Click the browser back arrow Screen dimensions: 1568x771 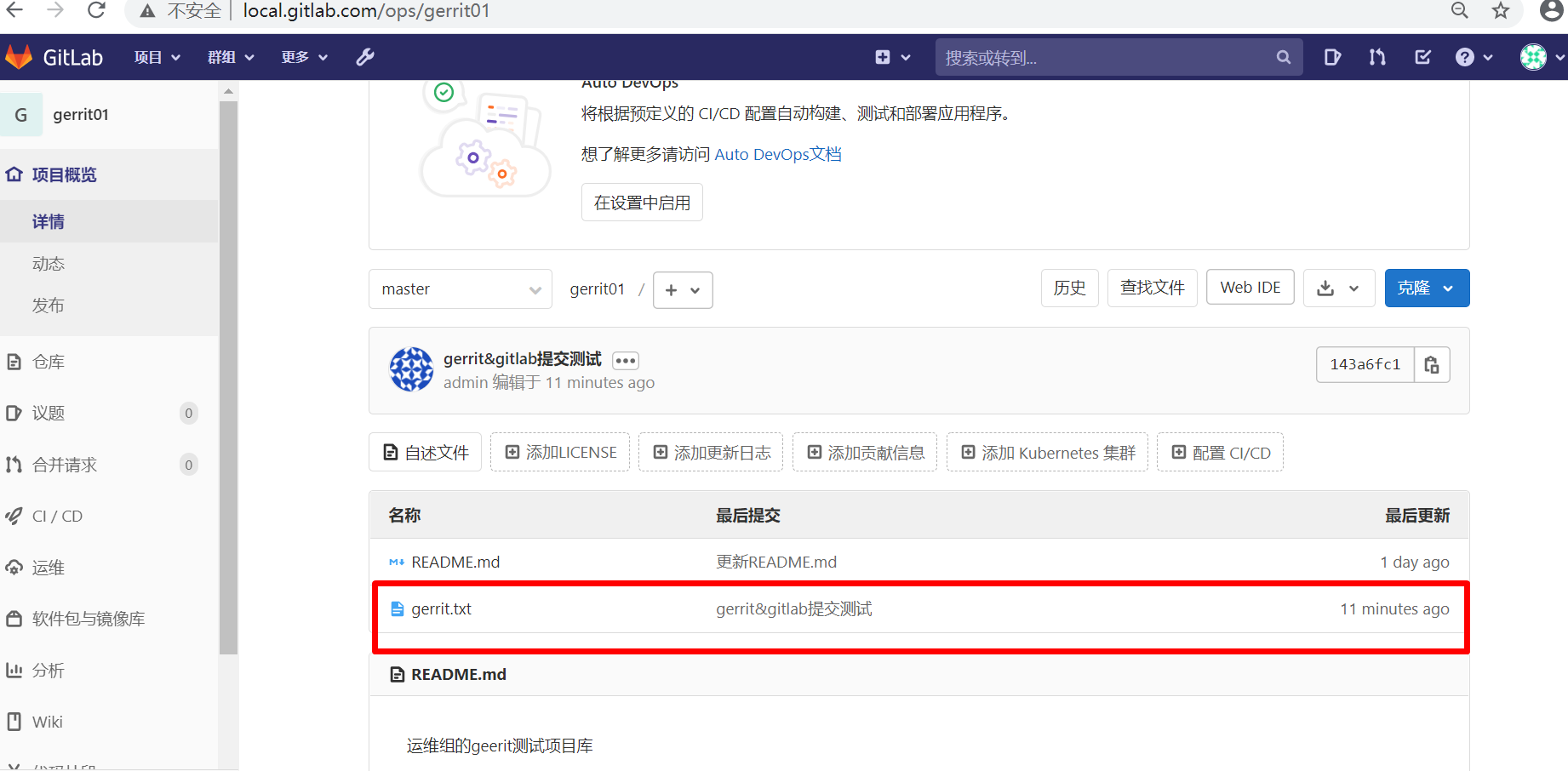[x=14, y=10]
